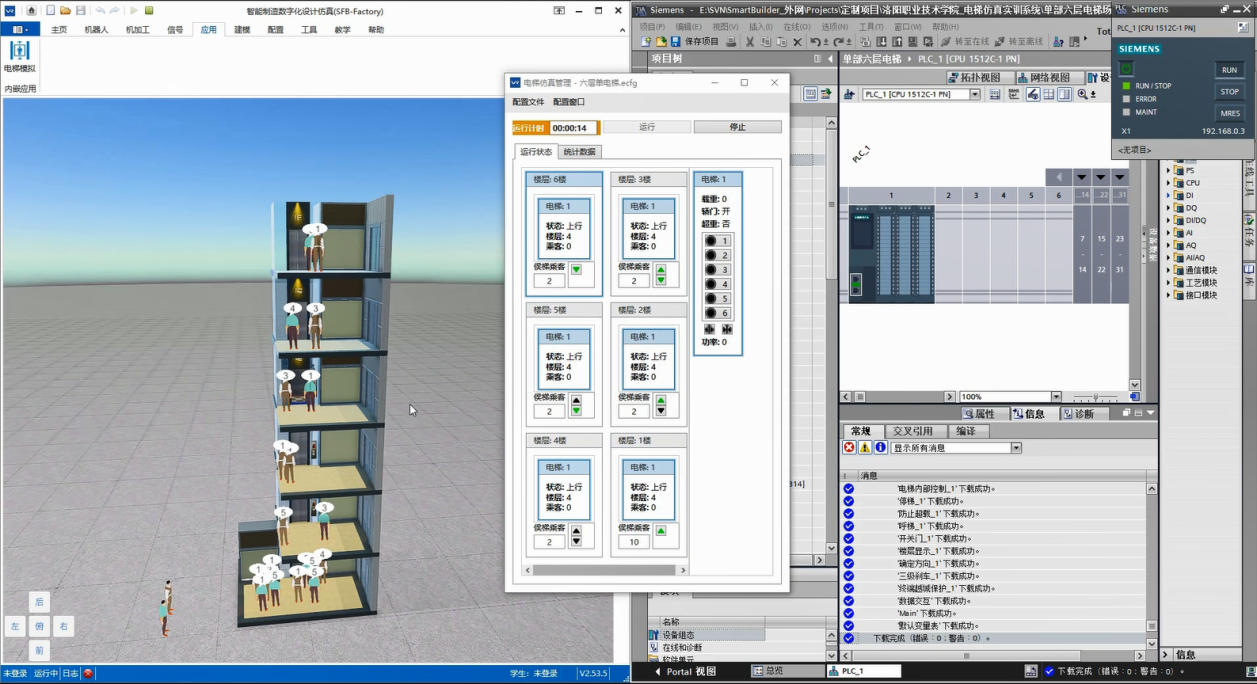Click the warnings filter icon in info panel
Image resolution: width=1257 pixels, height=684 pixels.
click(865, 448)
